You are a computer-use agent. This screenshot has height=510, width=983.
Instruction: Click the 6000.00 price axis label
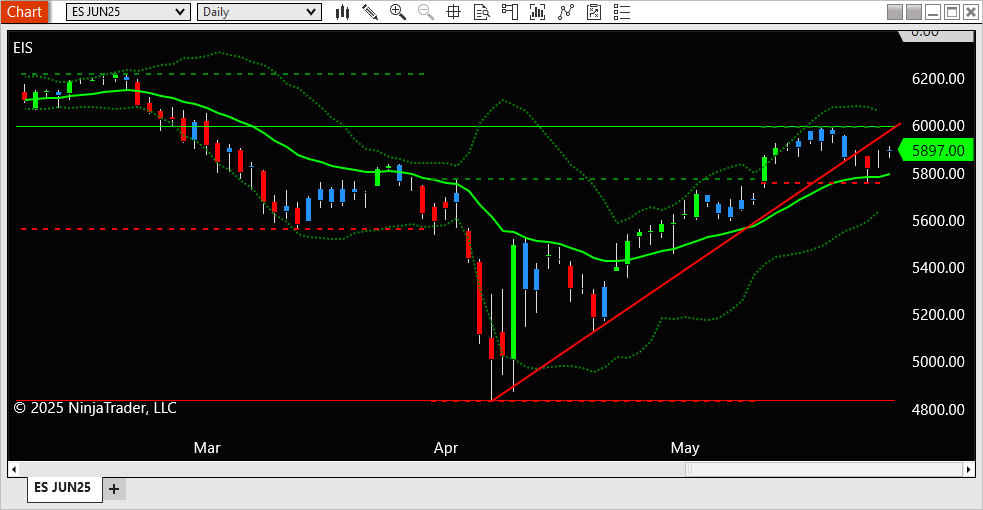pyautogui.click(x=938, y=125)
